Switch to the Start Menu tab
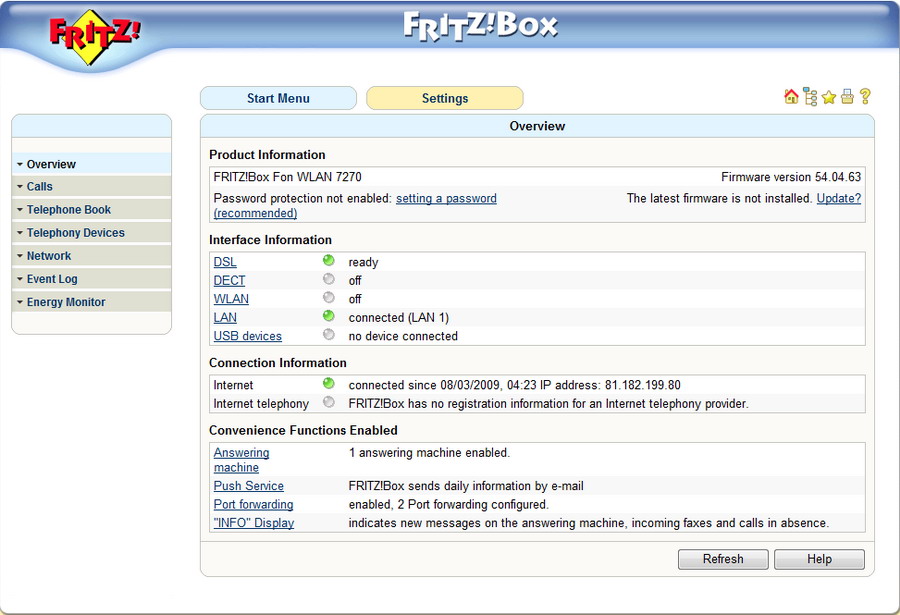This screenshot has height=615, width=900. tap(278, 98)
